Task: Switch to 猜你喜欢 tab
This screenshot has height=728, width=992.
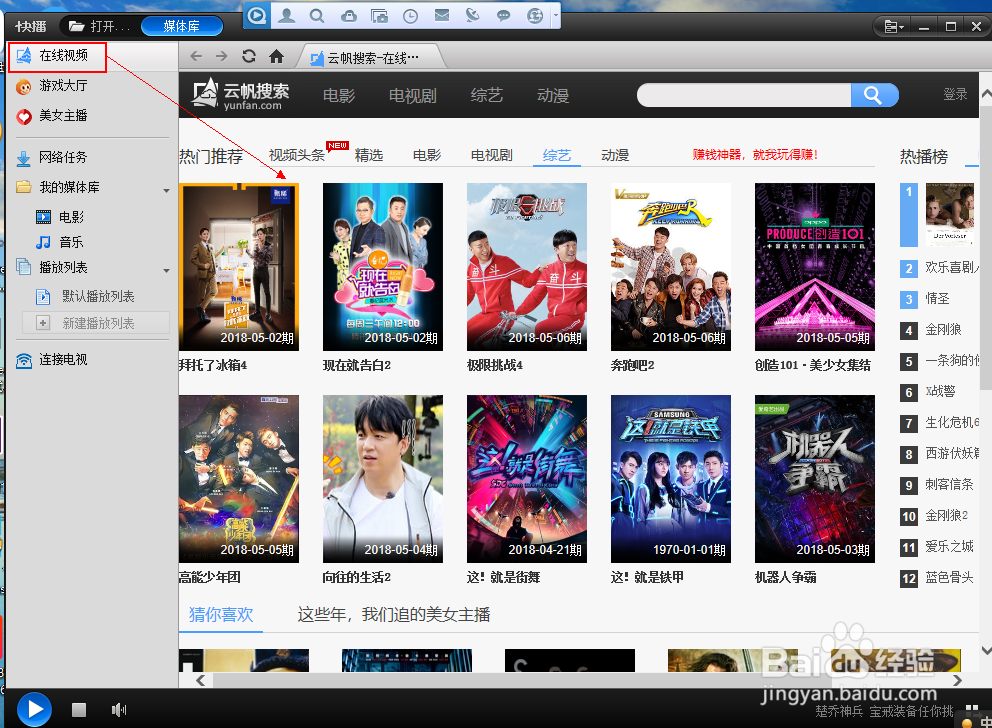Action: (x=221, y=614)
